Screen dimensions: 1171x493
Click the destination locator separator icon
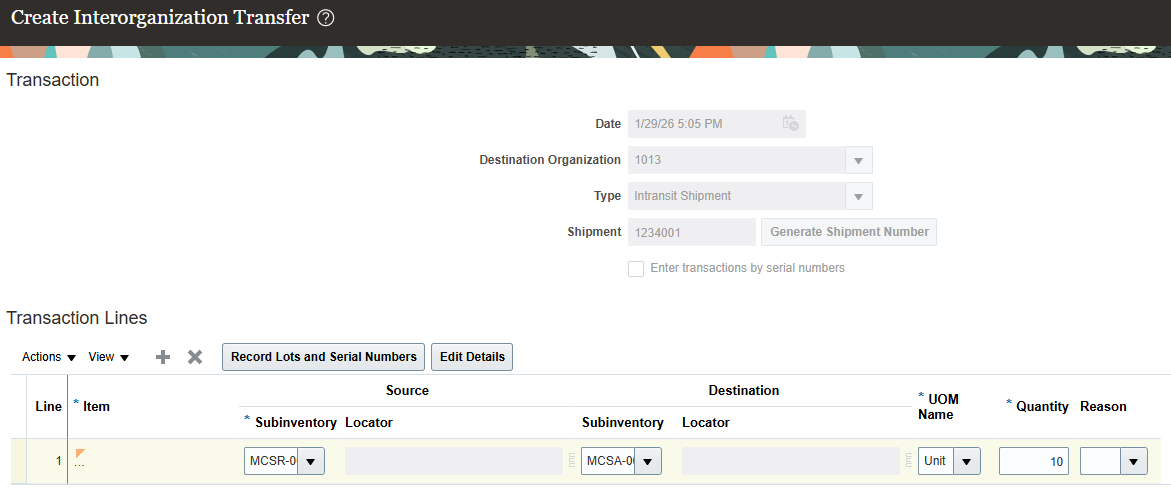(908, 461)
